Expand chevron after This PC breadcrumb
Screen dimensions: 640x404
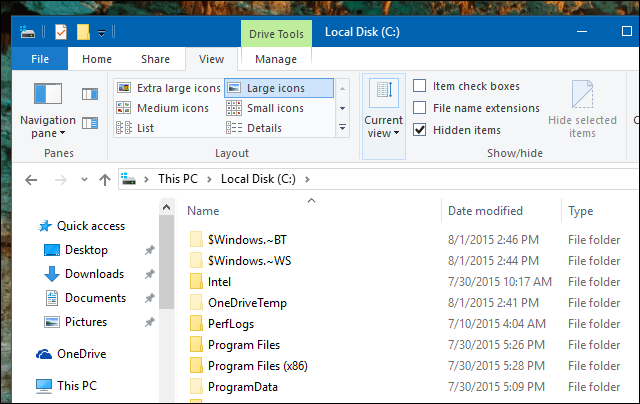(x=209, y=179)
